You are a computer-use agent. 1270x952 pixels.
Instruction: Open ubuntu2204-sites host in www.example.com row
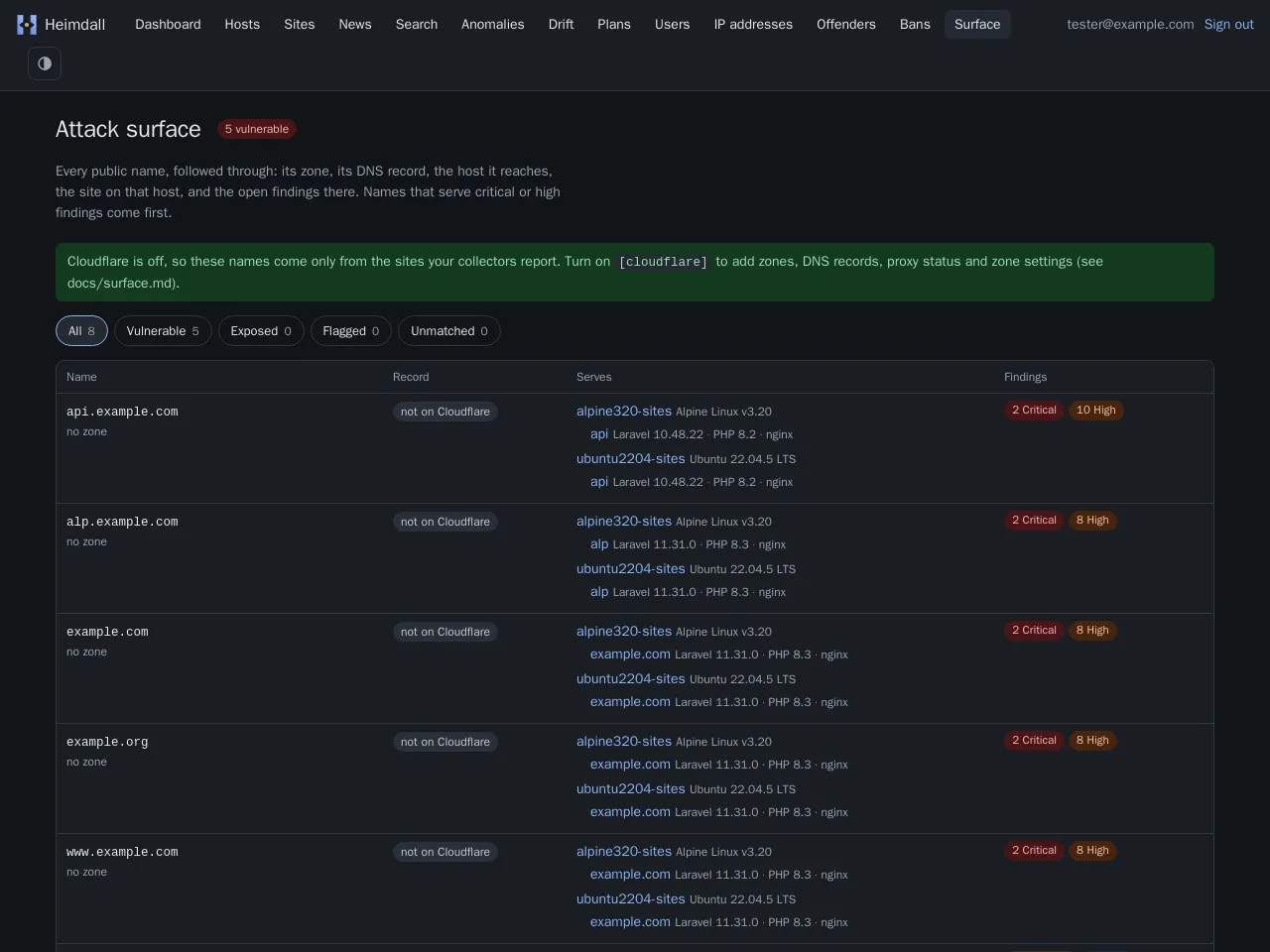pos(631,898)
